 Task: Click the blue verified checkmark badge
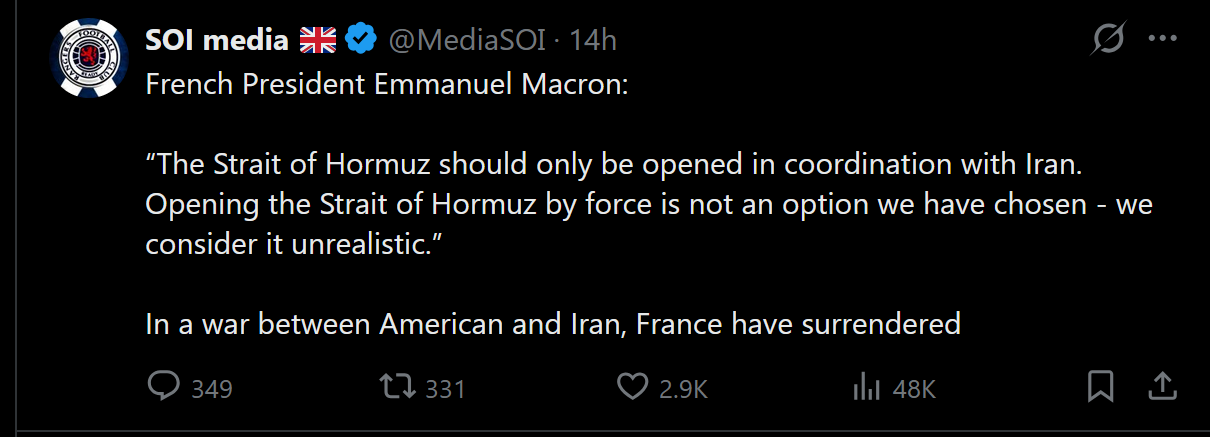pyautogui.click(x=360, y=40)
